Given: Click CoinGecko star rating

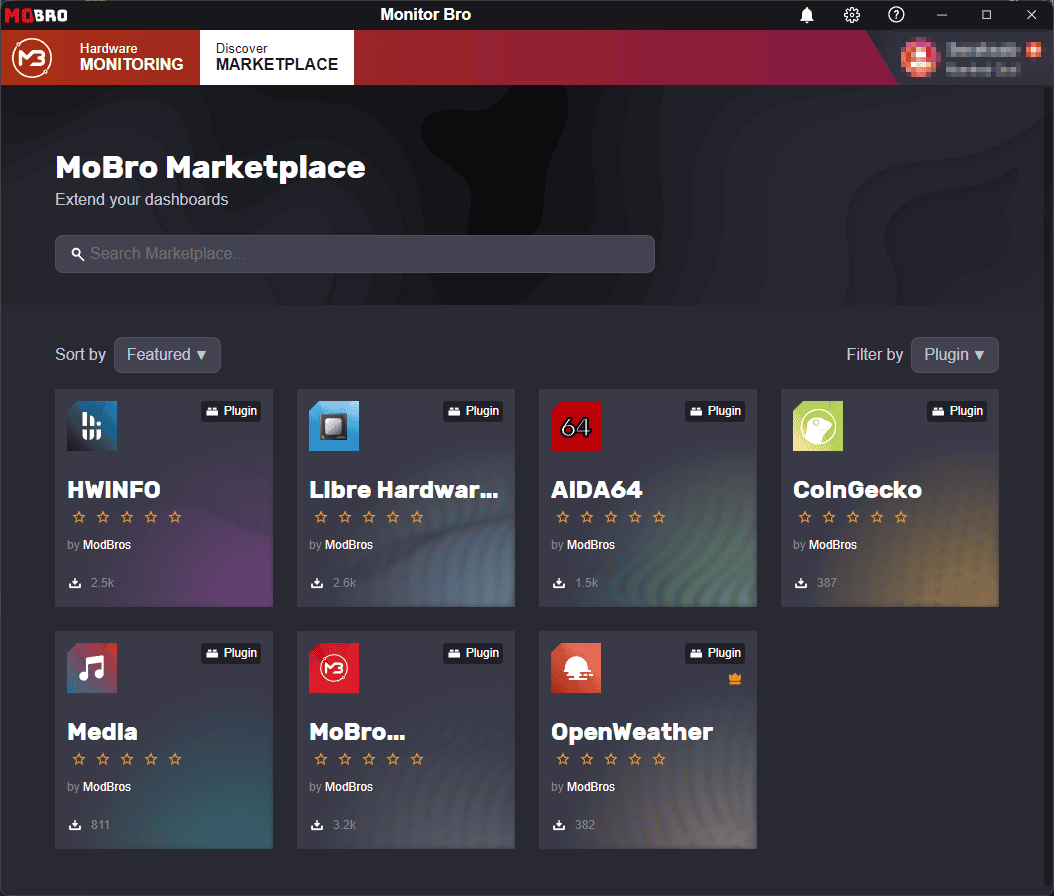Looking at the screenshot, I should click(853, 518).
